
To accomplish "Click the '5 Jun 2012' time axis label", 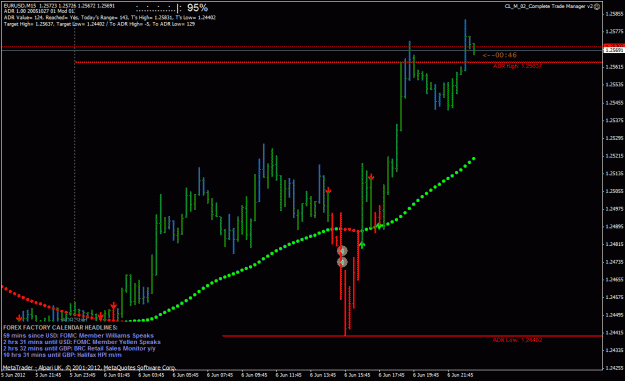I will (x=14, y=375).
